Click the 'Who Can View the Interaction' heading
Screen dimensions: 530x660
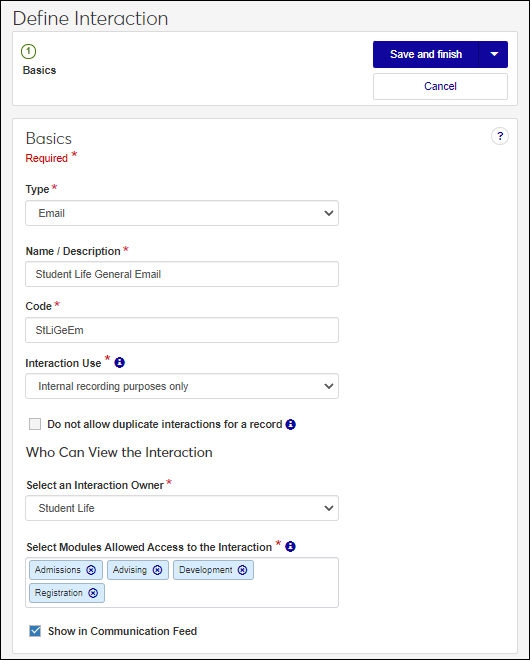point(119,452)
